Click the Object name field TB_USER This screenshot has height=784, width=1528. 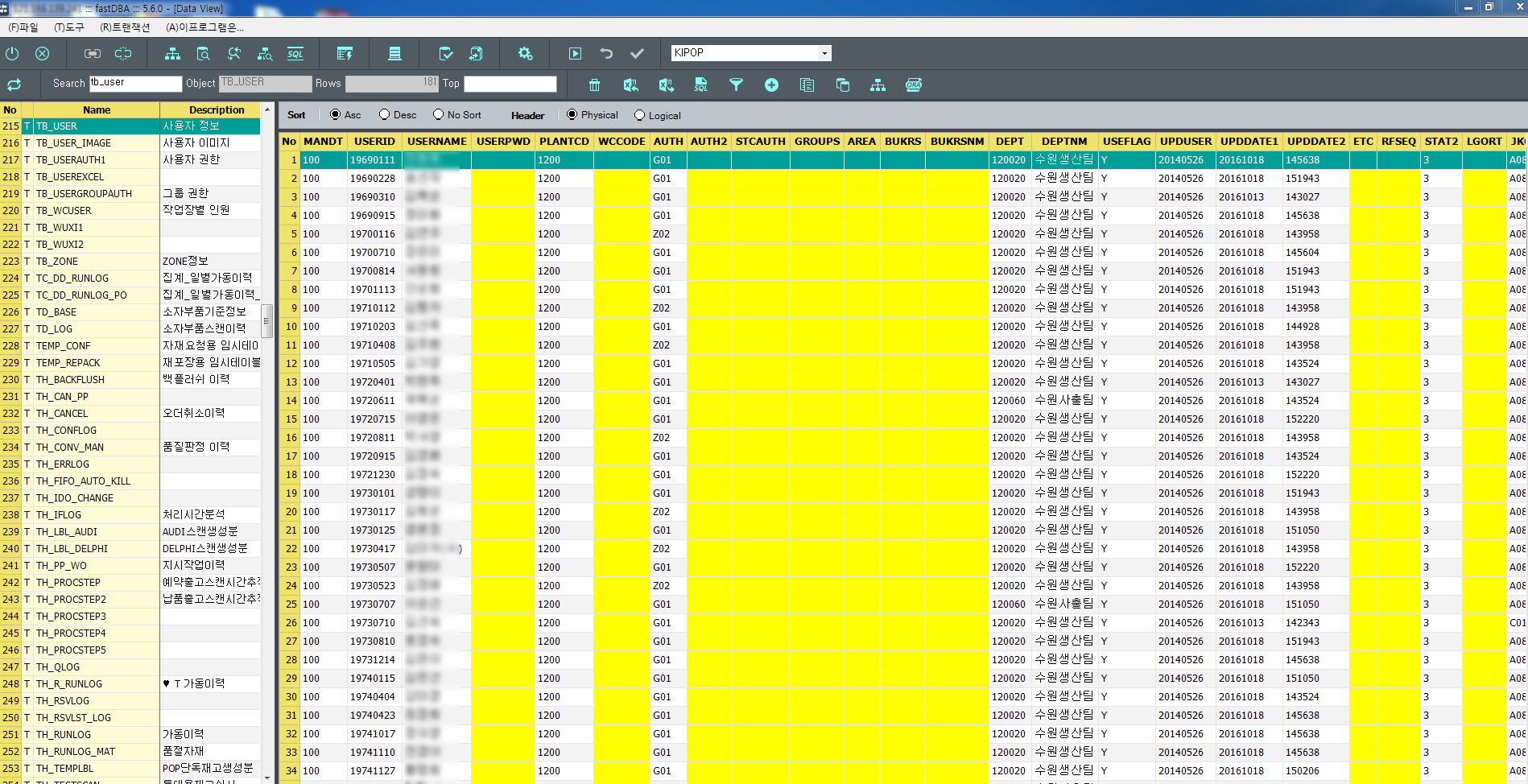click(265, 83)
